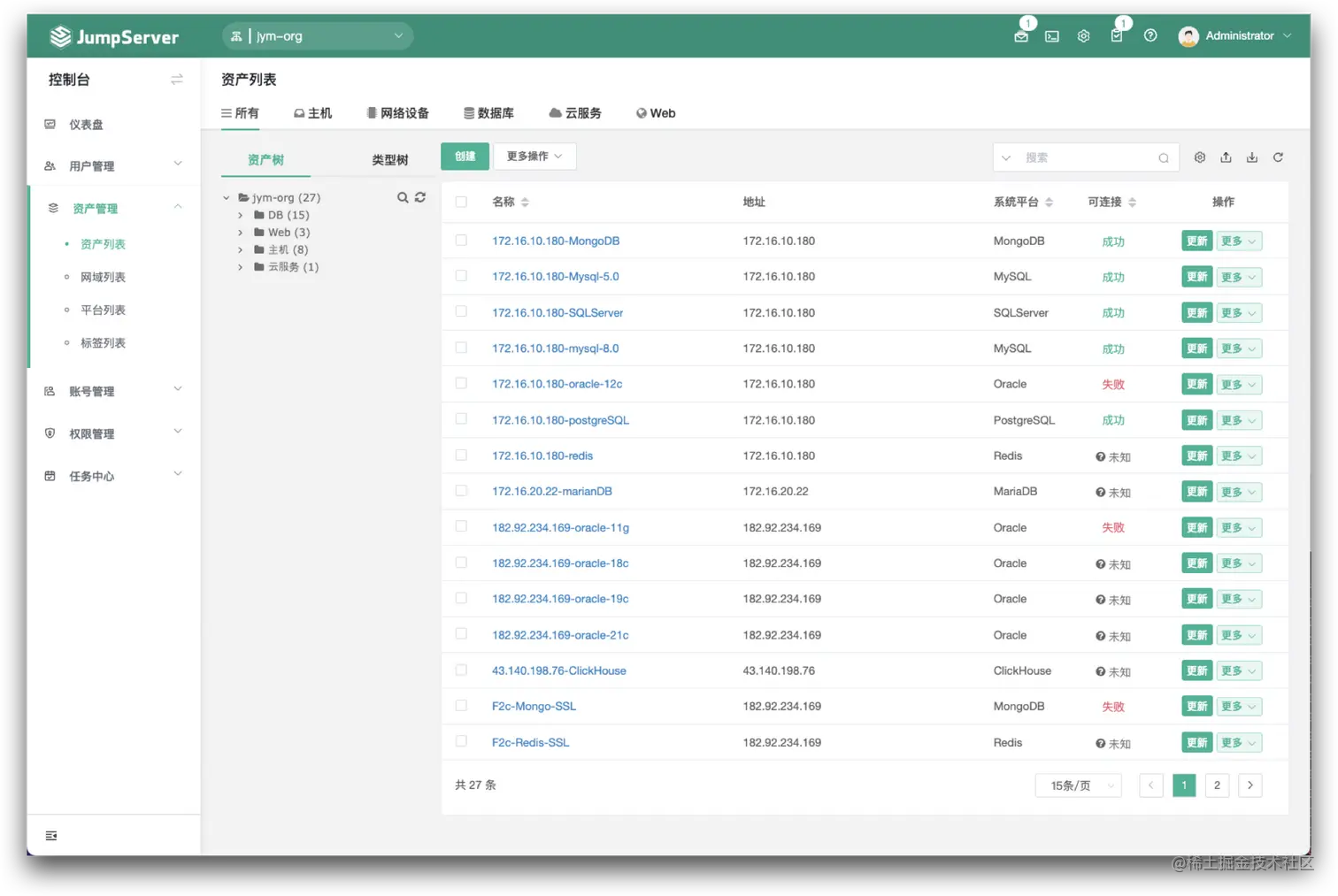Switch to the Web tab

pos(656,113)
